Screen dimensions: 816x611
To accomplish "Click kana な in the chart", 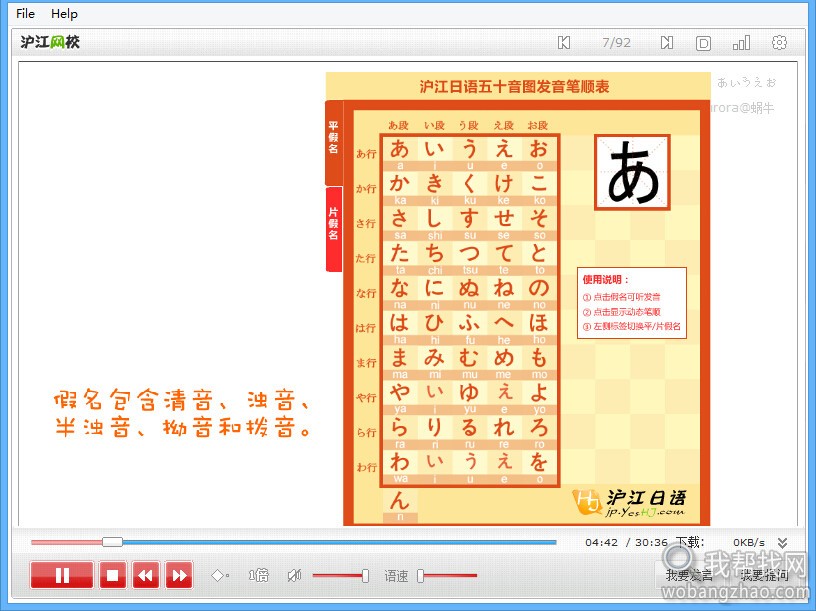I will coord(400,288).
